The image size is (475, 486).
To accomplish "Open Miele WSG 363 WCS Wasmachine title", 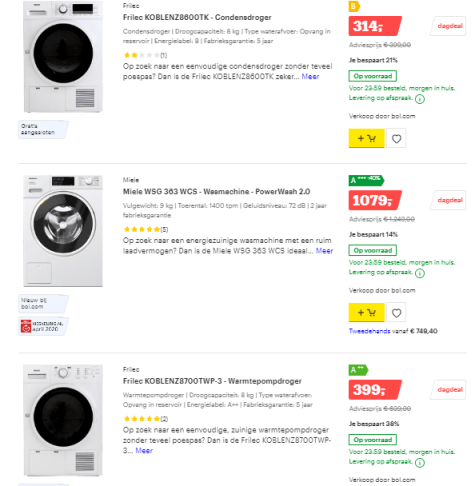I will pos(216,192).
